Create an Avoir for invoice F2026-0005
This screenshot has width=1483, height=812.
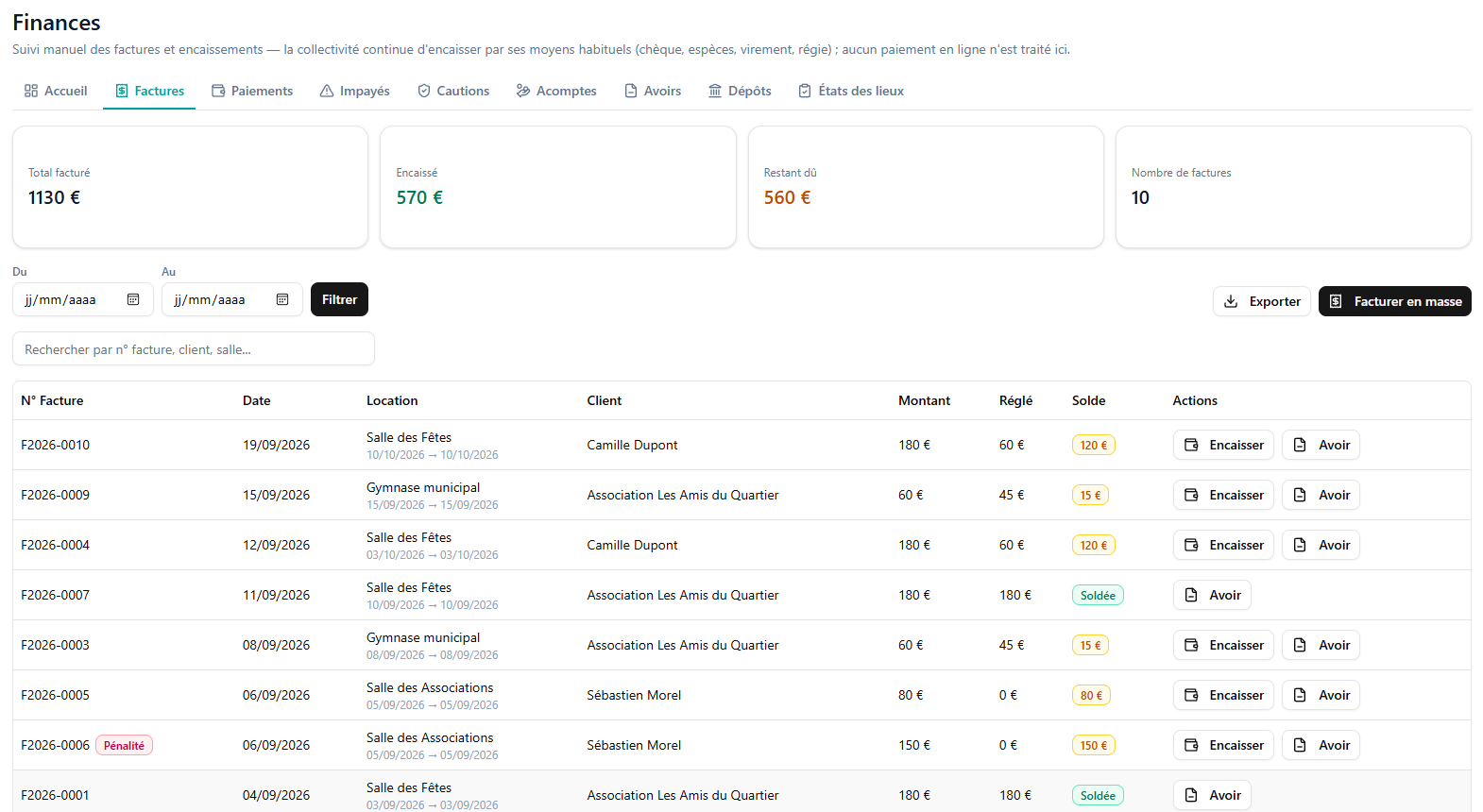coord(1321,695)
